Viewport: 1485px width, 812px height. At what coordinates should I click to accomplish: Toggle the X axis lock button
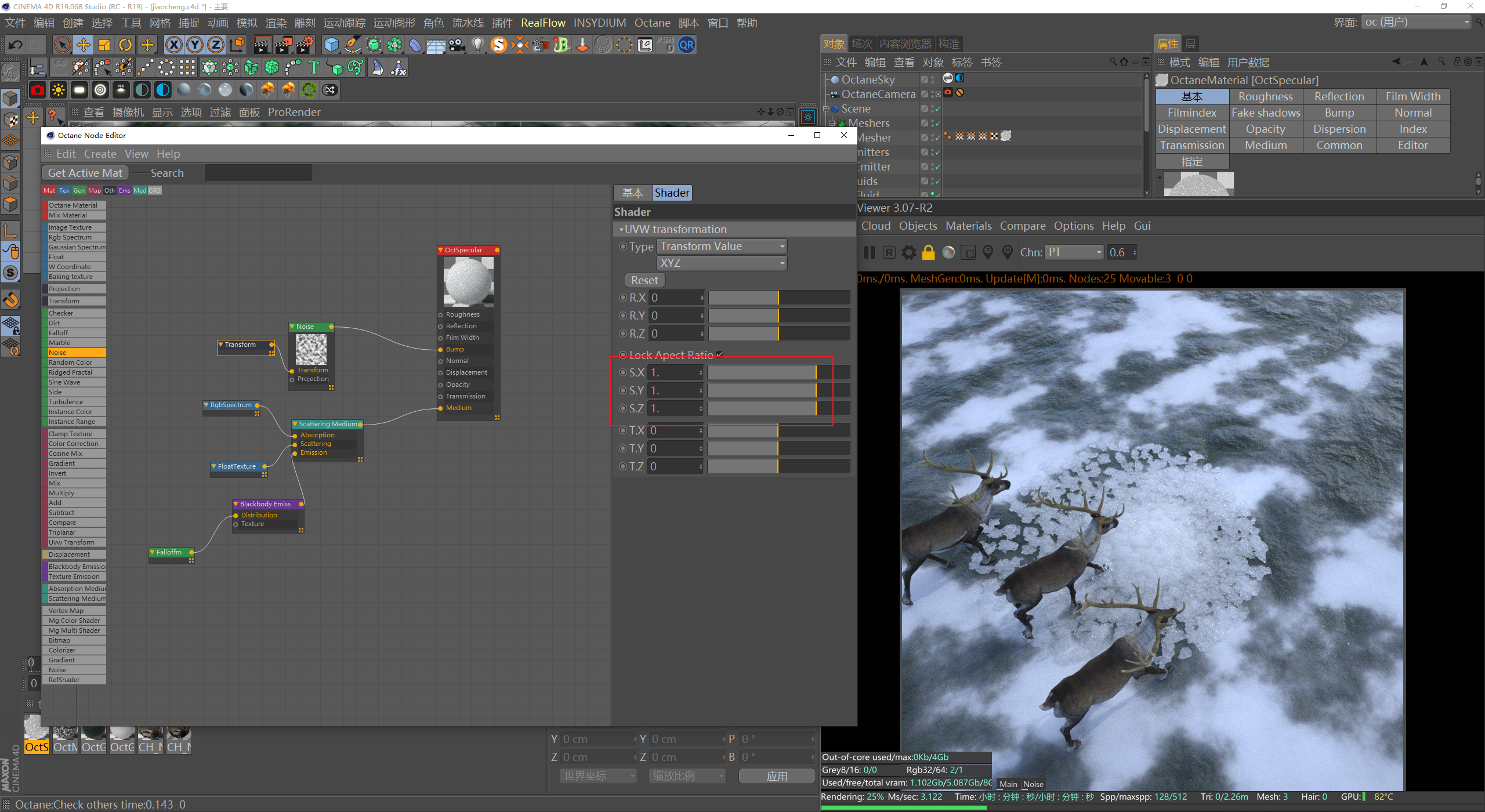[173, 45]
